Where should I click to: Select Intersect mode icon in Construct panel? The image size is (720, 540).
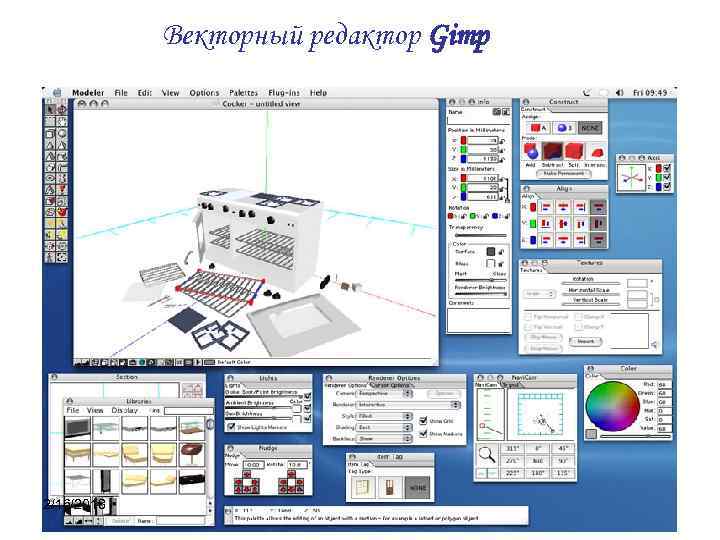[596, 152]
